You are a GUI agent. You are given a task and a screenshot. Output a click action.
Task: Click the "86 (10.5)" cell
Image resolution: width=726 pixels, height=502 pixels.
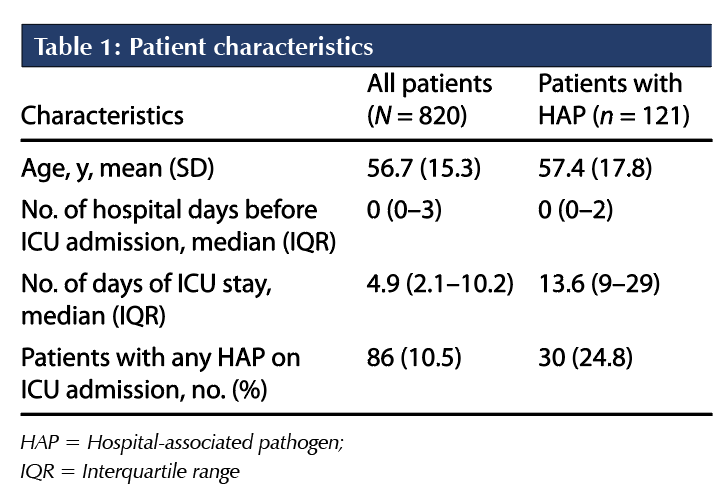tap(413, 357)
